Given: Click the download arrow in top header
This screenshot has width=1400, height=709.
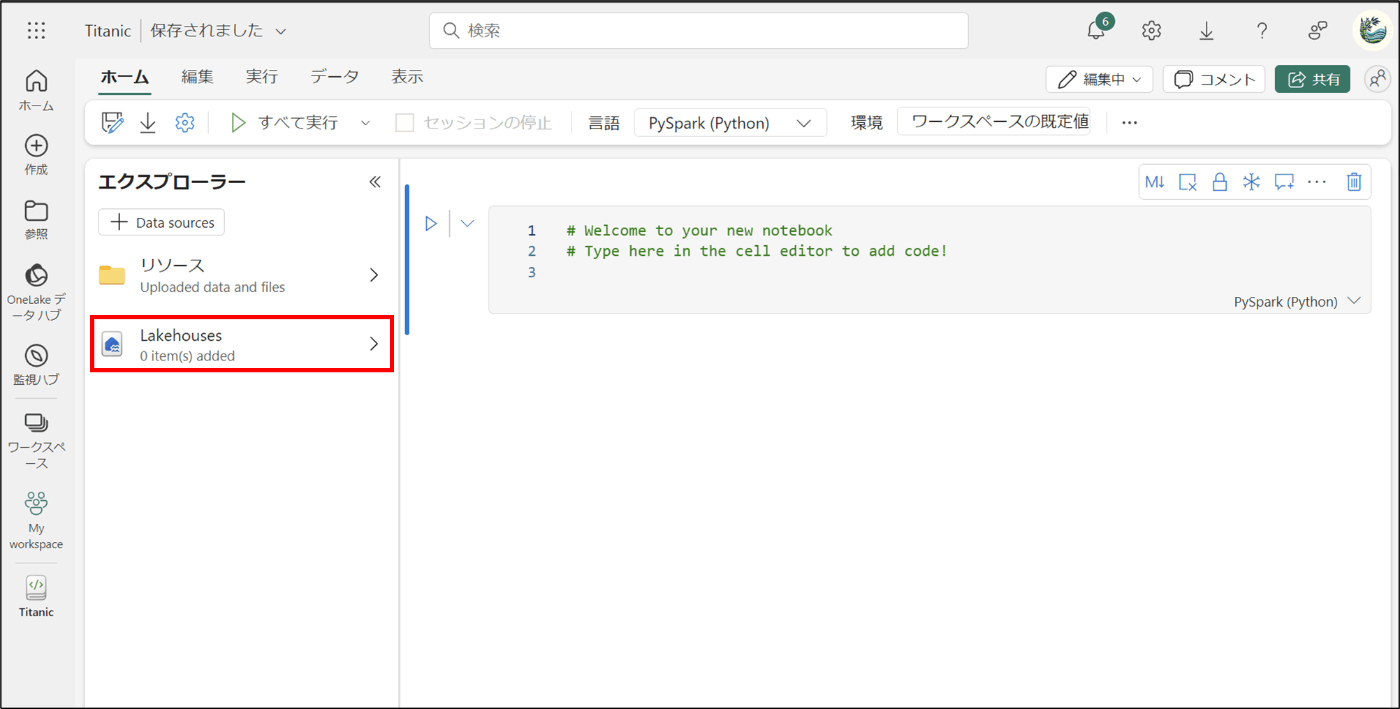Looking at the screenshot, I should [1206, 31].
